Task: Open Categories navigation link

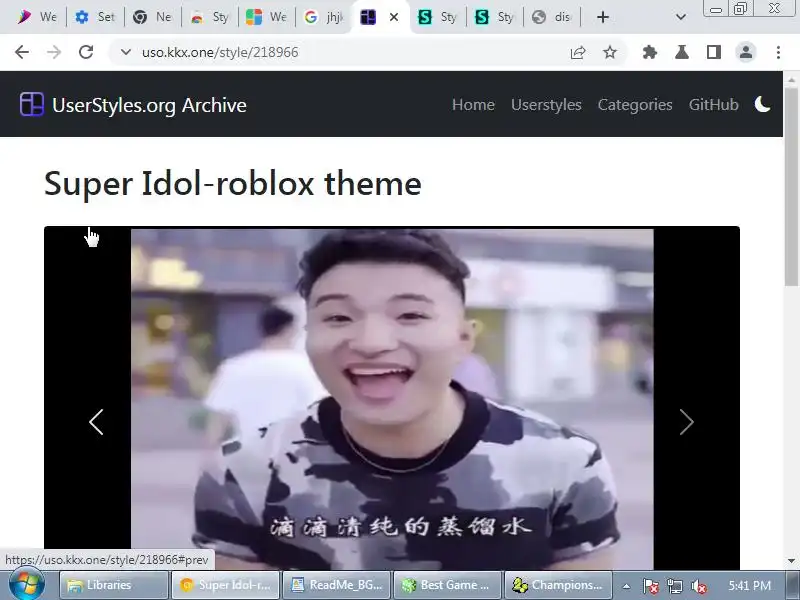Action: (x=635, y=105)
